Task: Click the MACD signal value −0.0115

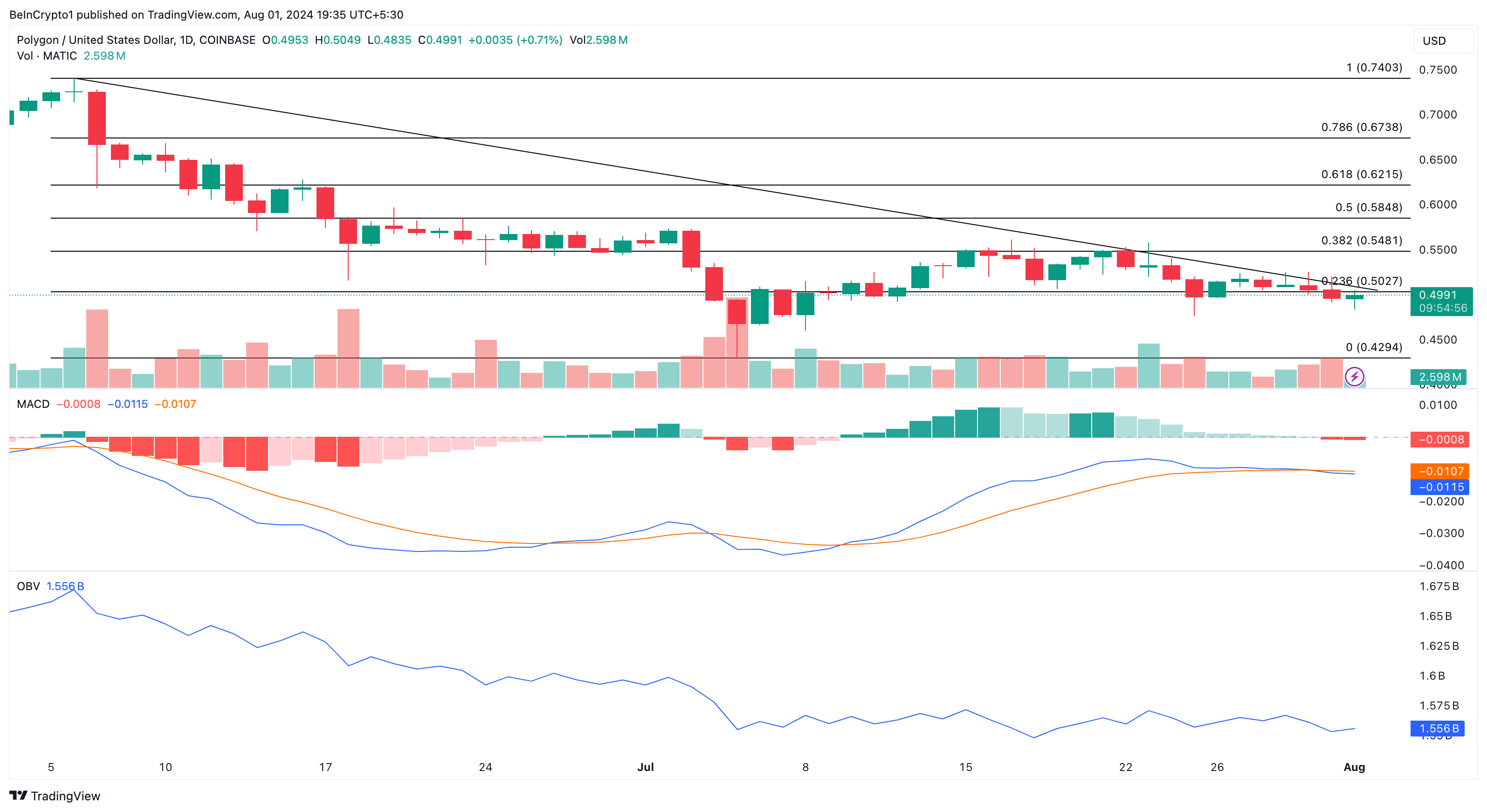Action: (x=128, y=404)
